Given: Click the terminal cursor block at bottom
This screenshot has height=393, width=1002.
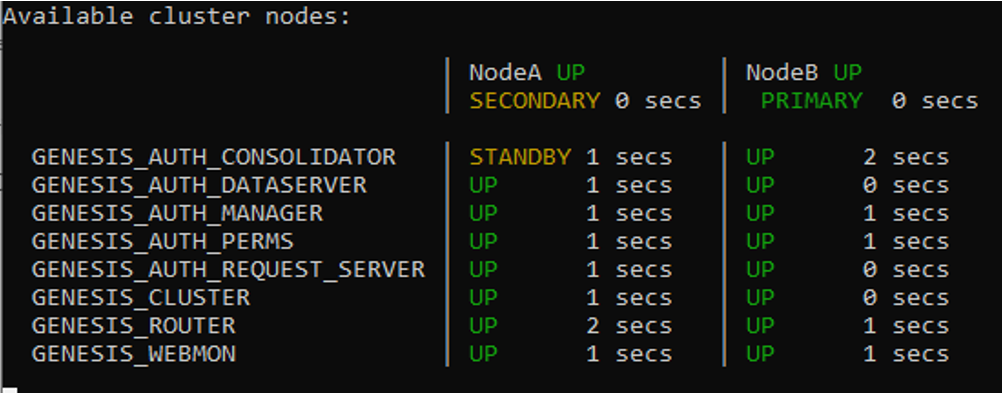Looking at the screenshot, I should coord(10,390).
